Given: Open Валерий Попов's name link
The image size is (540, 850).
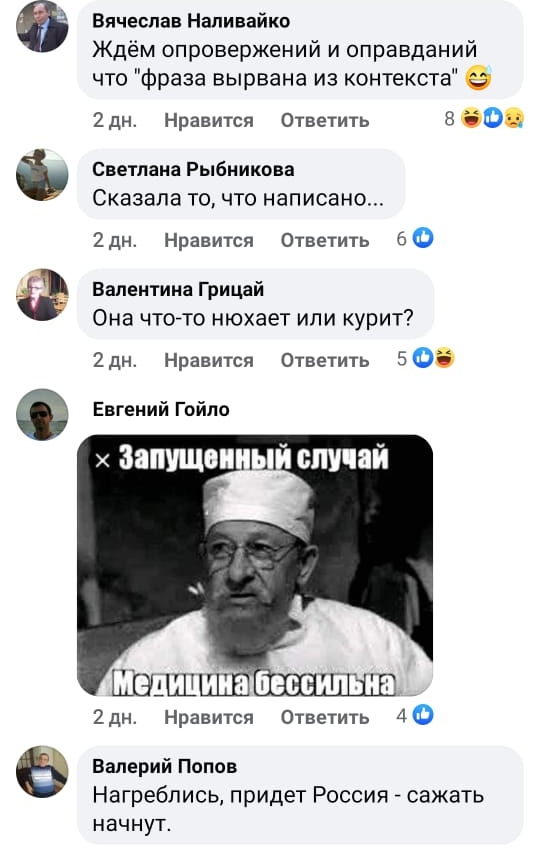Looking at the screenshot, I should coord(164,766).
